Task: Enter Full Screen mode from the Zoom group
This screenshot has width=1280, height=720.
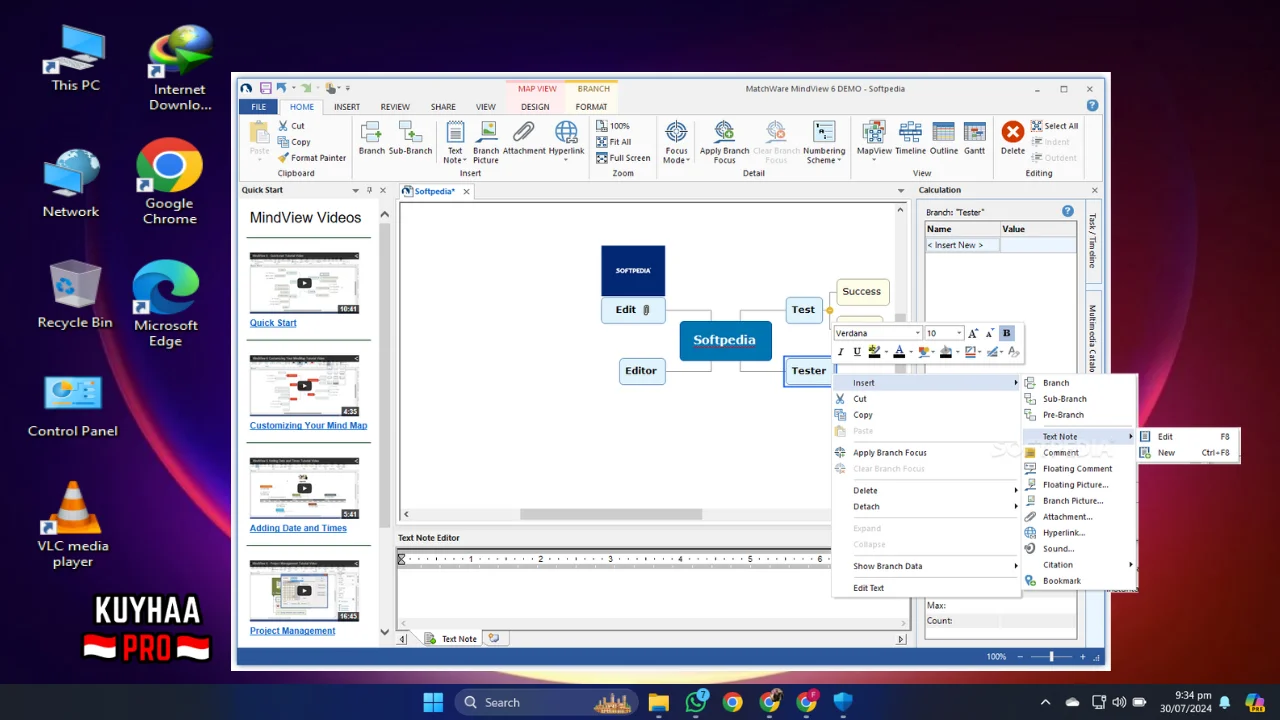Action: [x=622, y=158]
